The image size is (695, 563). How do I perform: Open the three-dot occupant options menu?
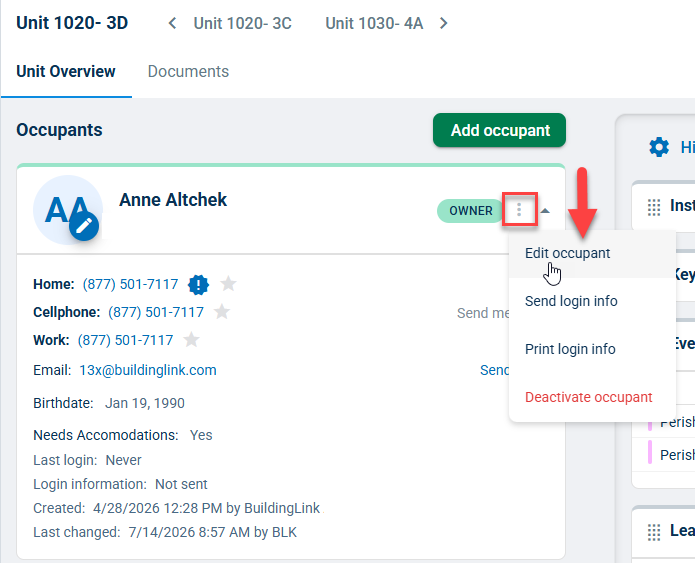519,210
